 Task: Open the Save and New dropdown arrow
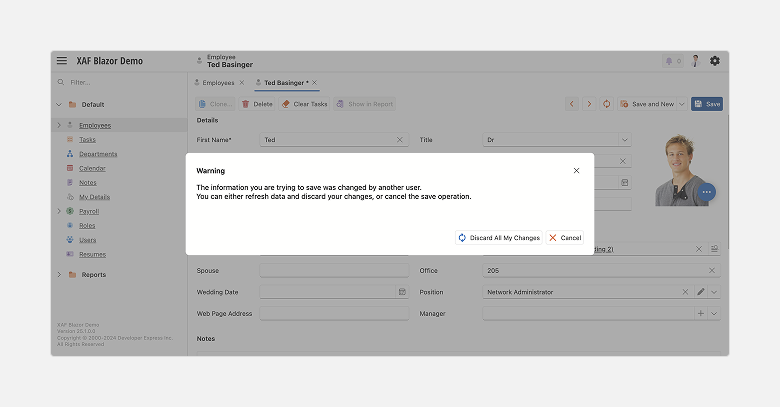(x=682, y=104)
